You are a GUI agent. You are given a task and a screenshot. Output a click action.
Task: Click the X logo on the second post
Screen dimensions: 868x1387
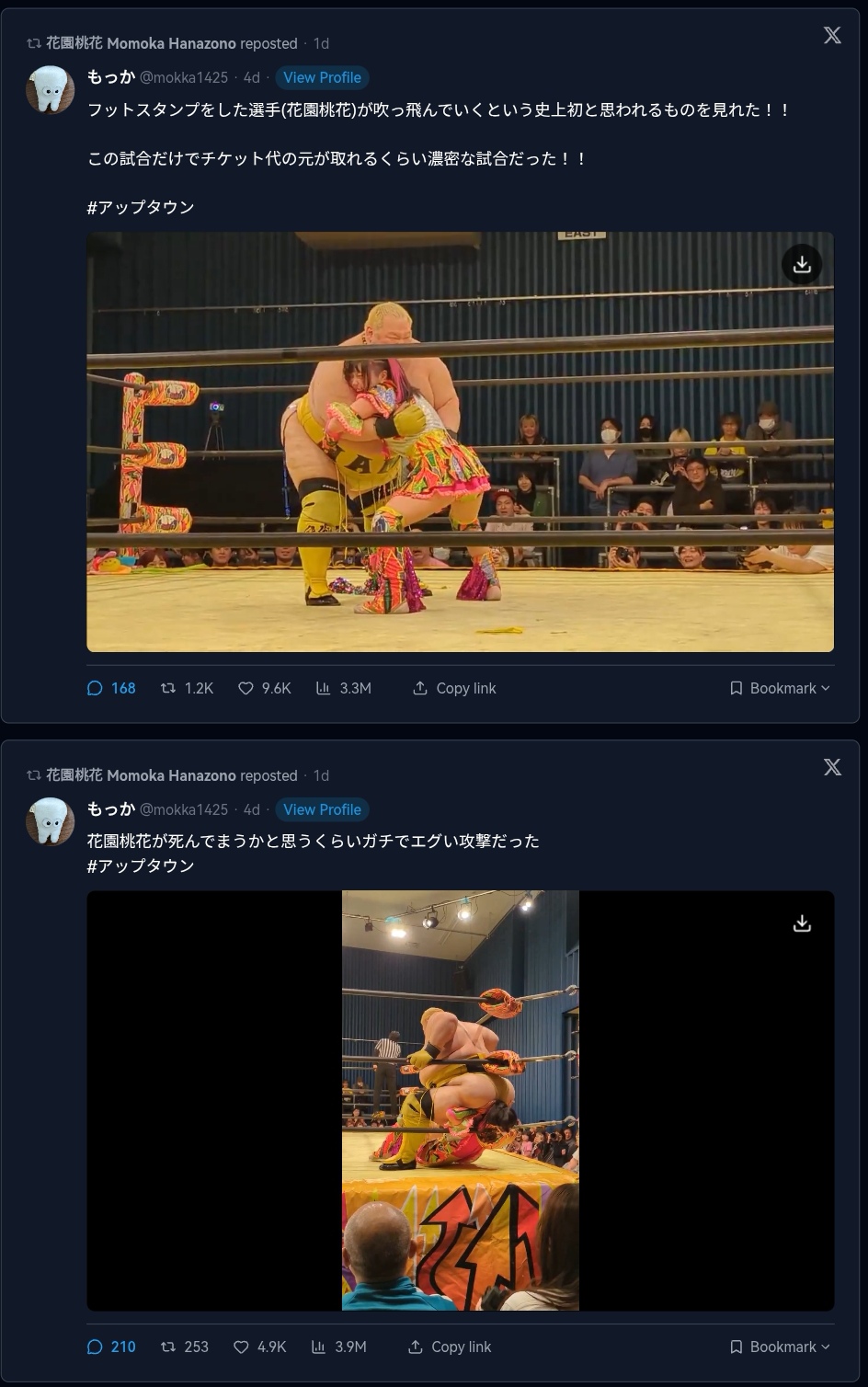[x=832, y=767]
